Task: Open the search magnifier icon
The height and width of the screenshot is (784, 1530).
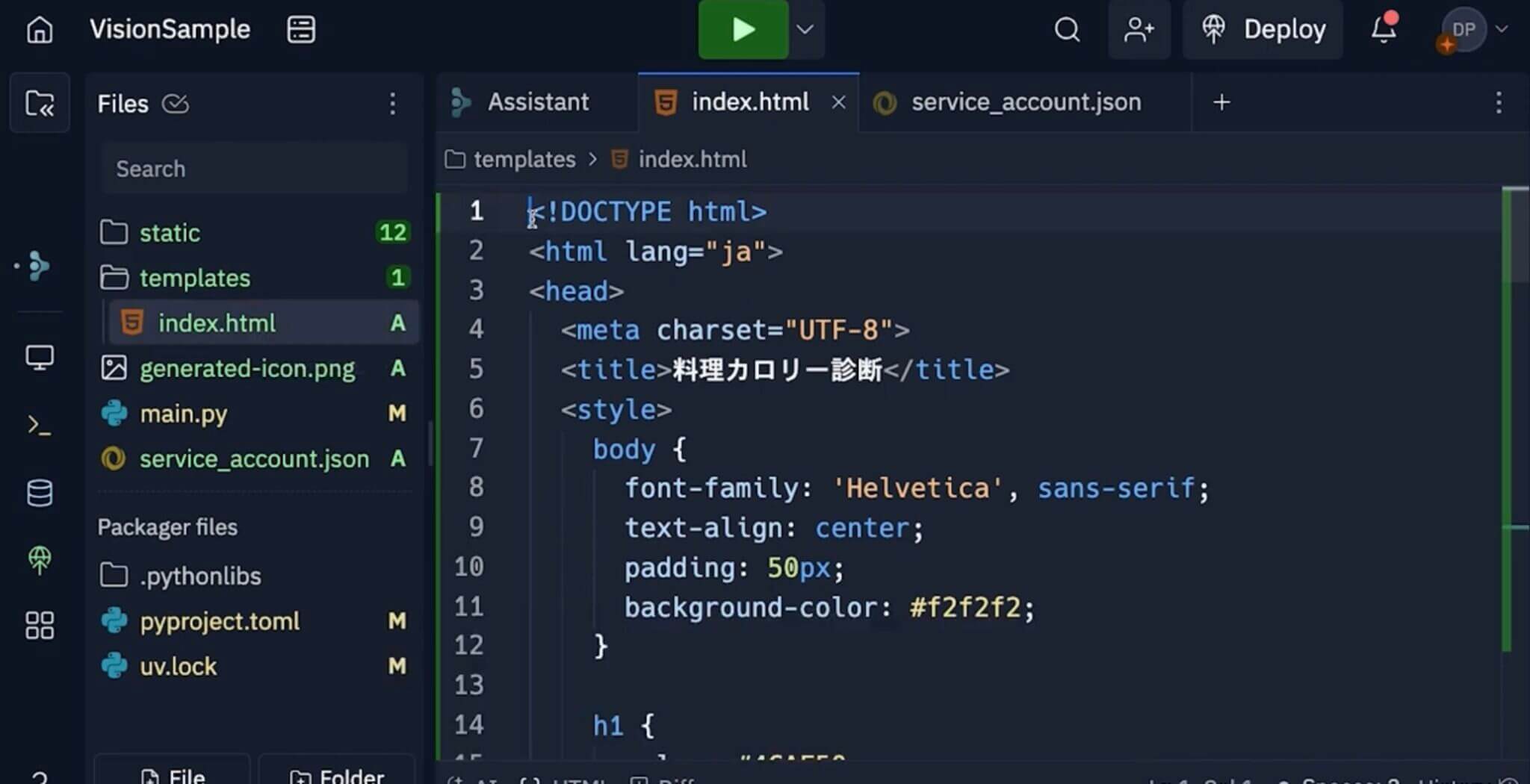Action: click(x=1067, y=30)
